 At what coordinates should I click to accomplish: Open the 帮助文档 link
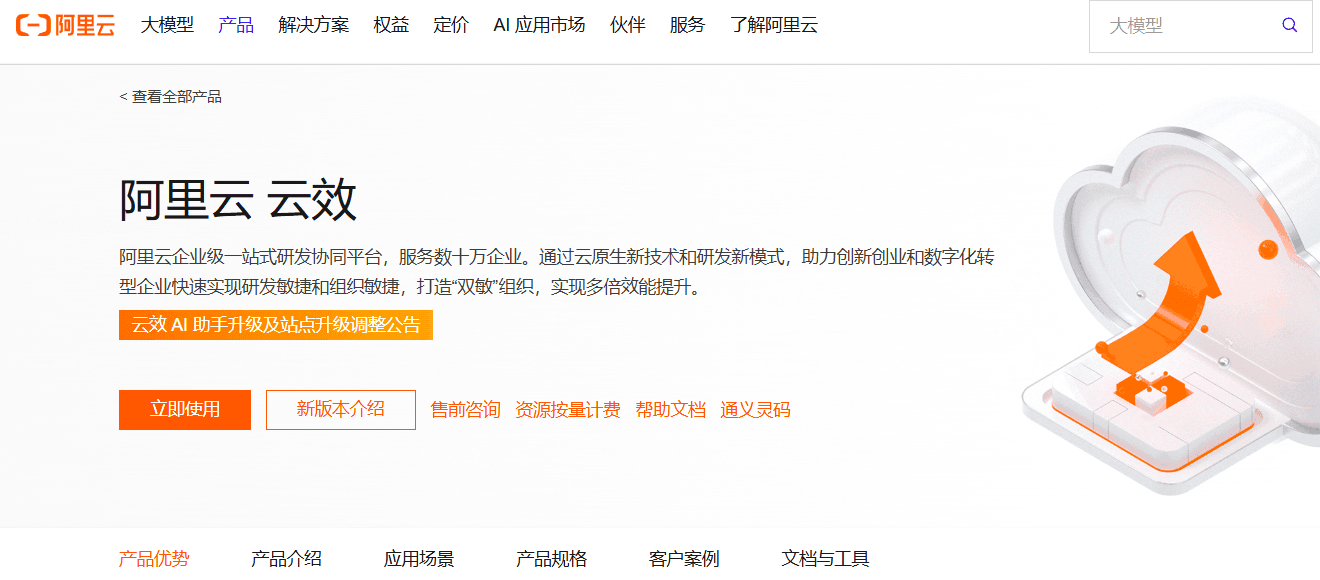(x=671, y=410)
